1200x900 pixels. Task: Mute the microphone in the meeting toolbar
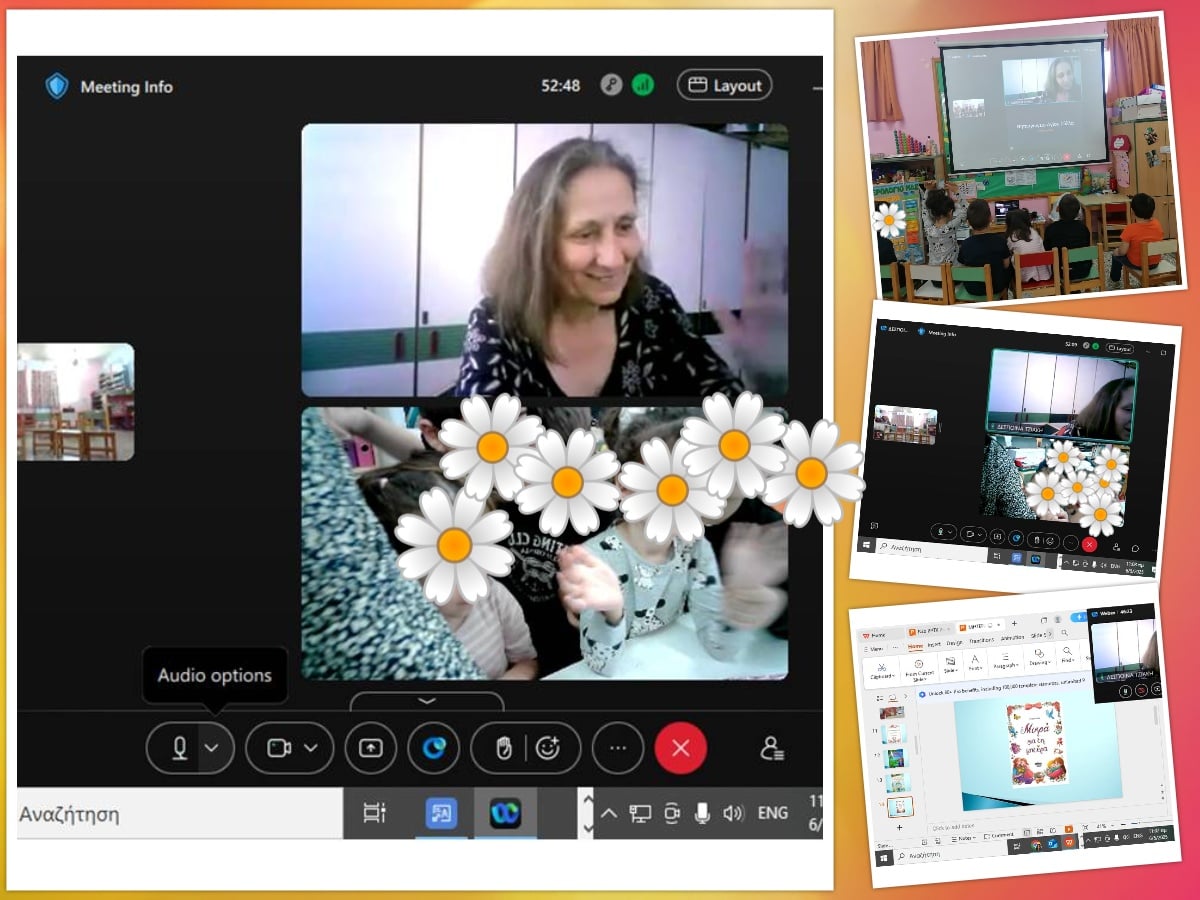pyautogui.click(x=180, y=748)
